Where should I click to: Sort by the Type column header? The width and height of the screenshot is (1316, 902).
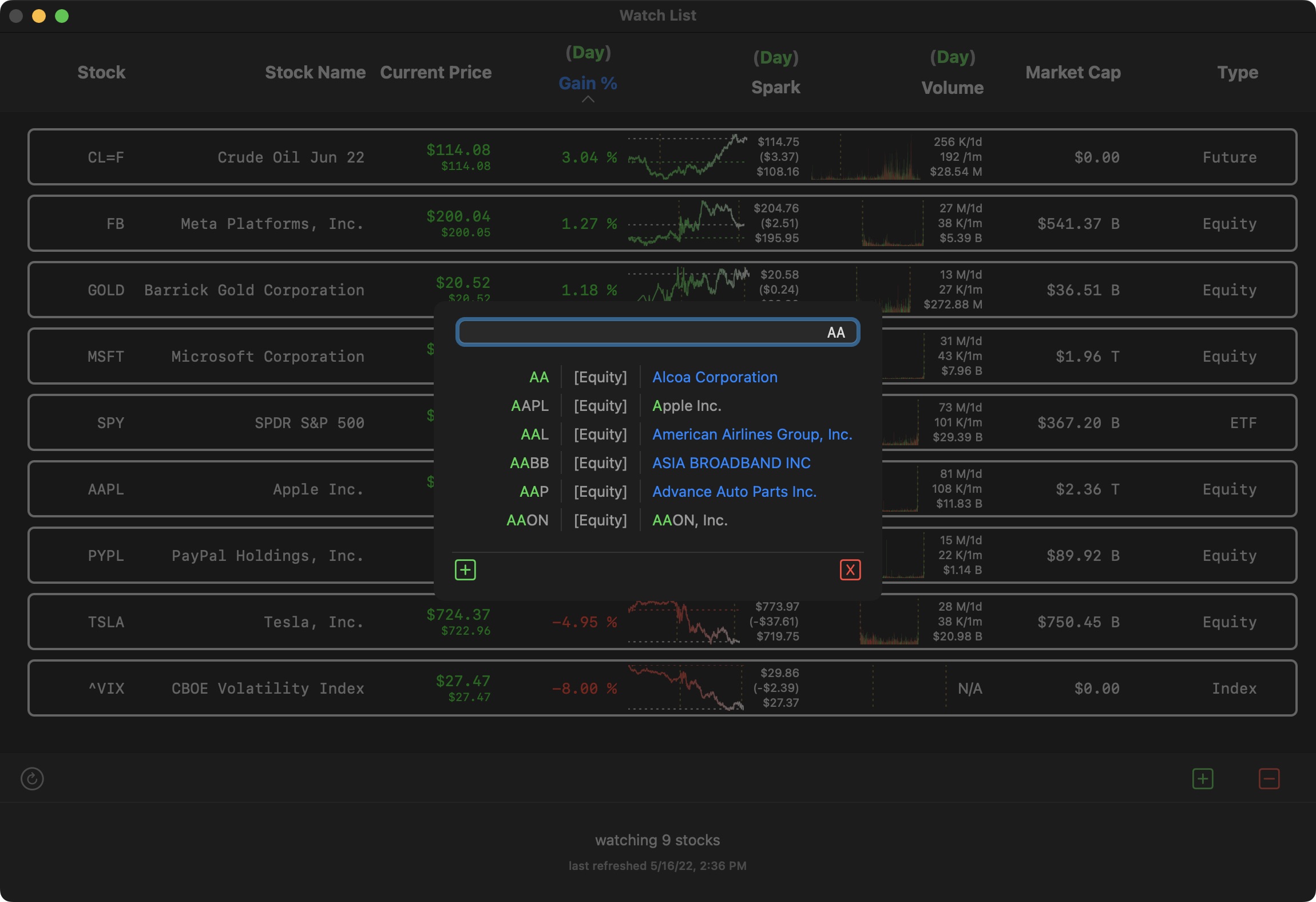pyautogui.click(x=1237, y=72)
